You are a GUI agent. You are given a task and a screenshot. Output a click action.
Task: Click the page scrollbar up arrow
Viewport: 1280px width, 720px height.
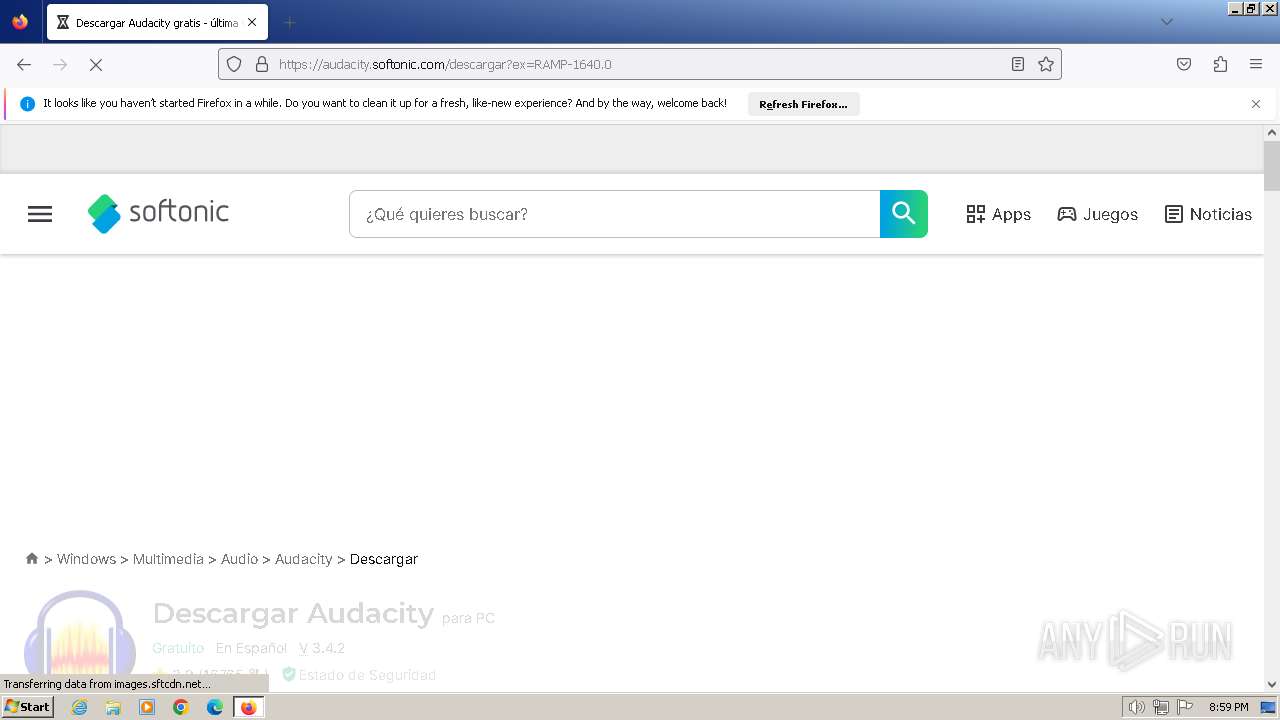[1272, 132]
